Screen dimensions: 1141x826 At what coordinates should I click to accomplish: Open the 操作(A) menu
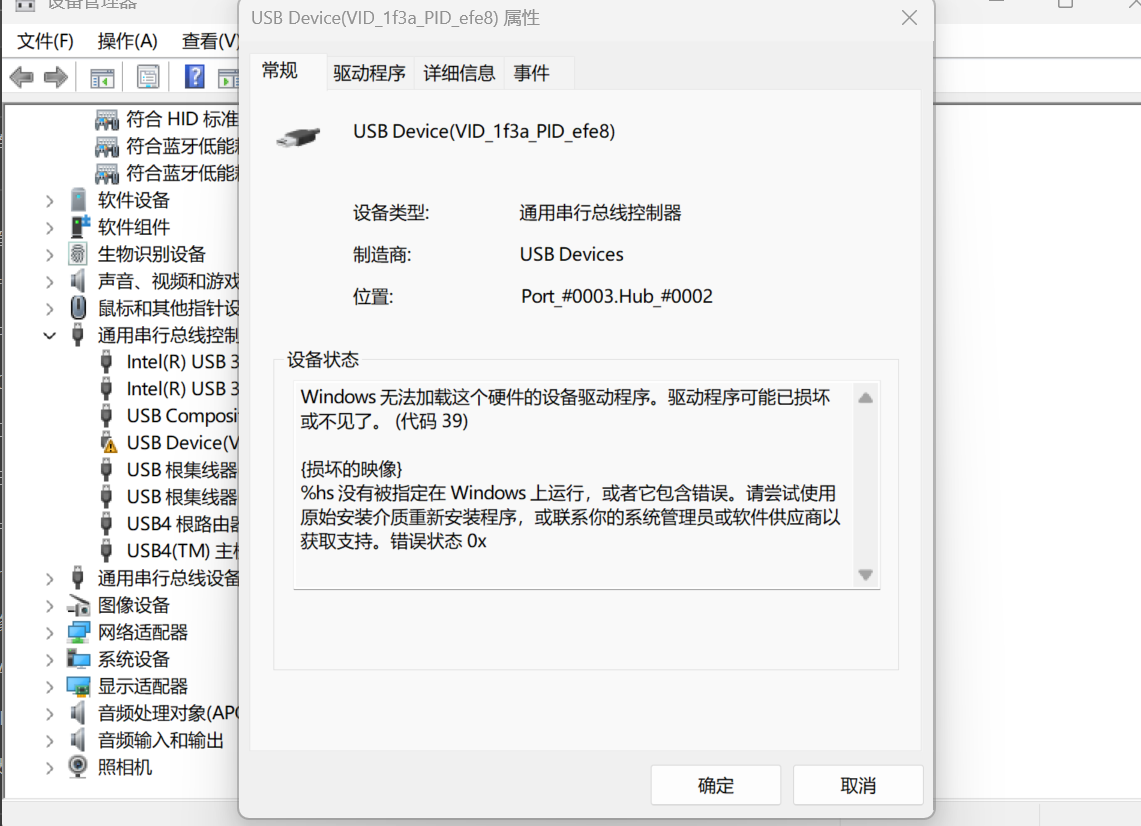point(127,41)
